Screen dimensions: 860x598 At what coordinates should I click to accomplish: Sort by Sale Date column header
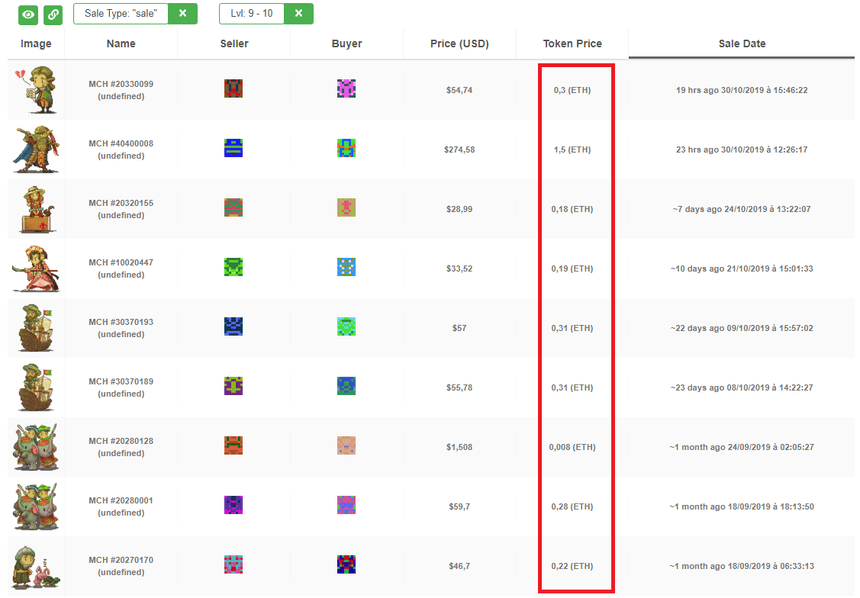(x=742, y=44)
